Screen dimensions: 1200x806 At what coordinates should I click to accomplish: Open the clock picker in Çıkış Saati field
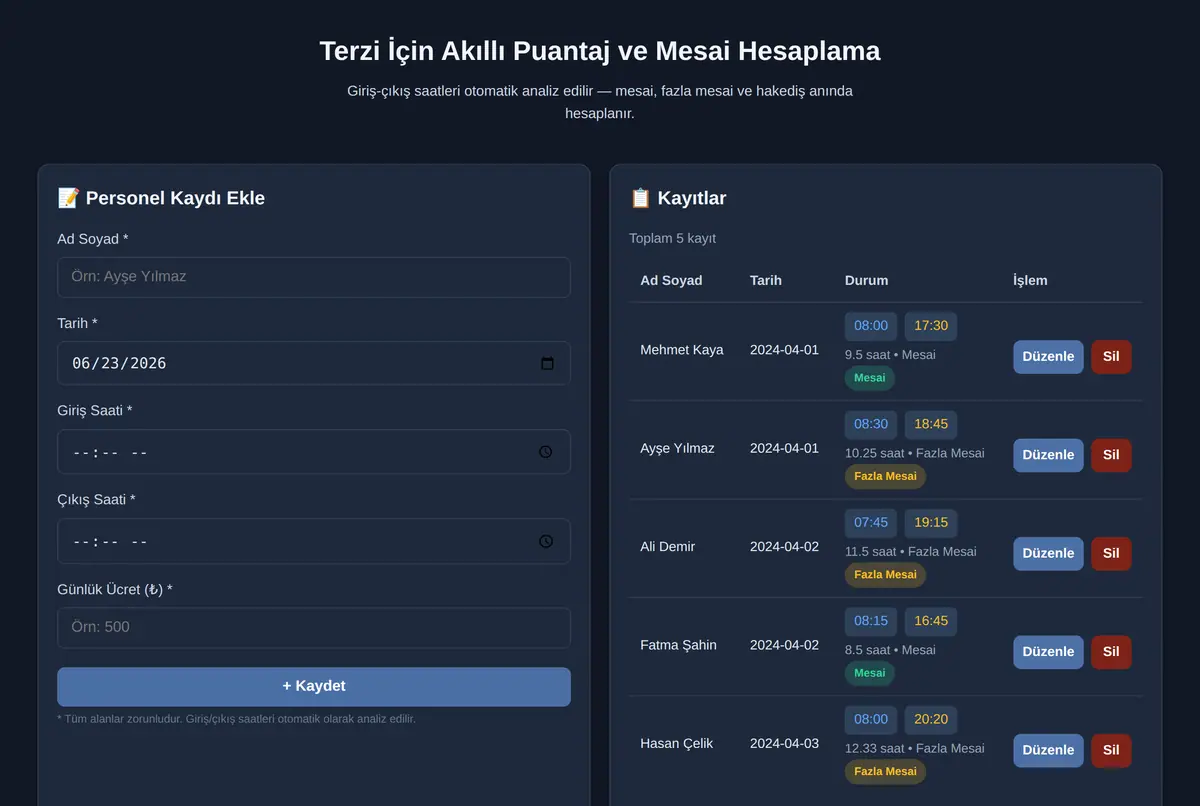[546, 541]
